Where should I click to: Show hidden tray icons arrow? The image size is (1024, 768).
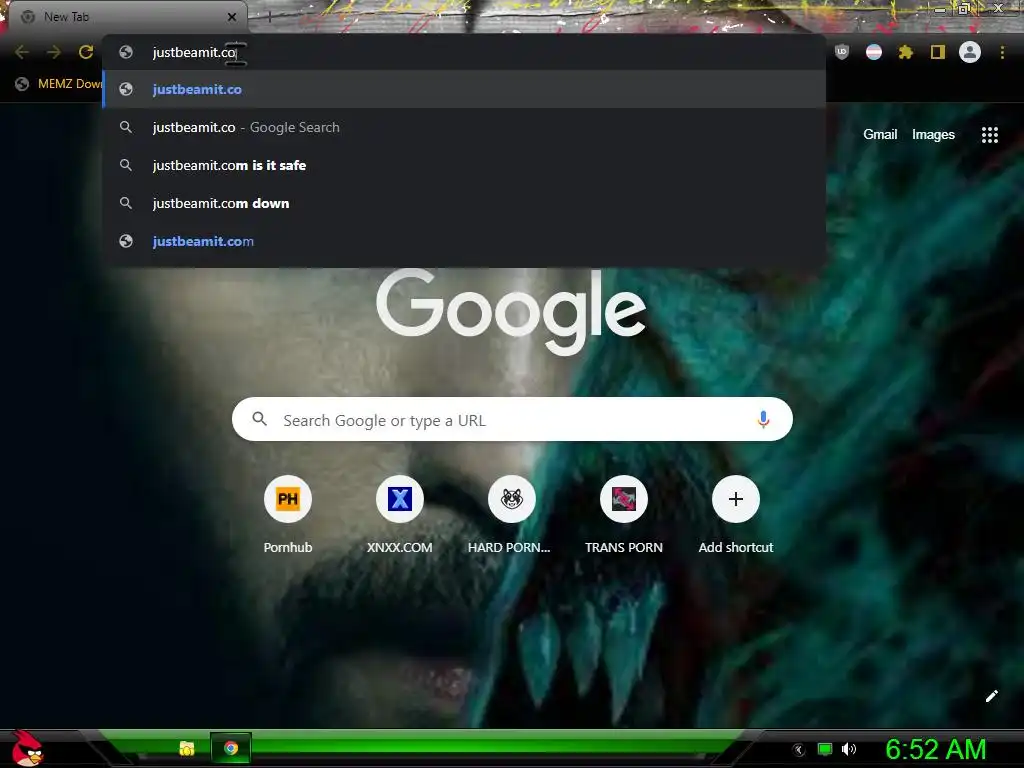799,750
